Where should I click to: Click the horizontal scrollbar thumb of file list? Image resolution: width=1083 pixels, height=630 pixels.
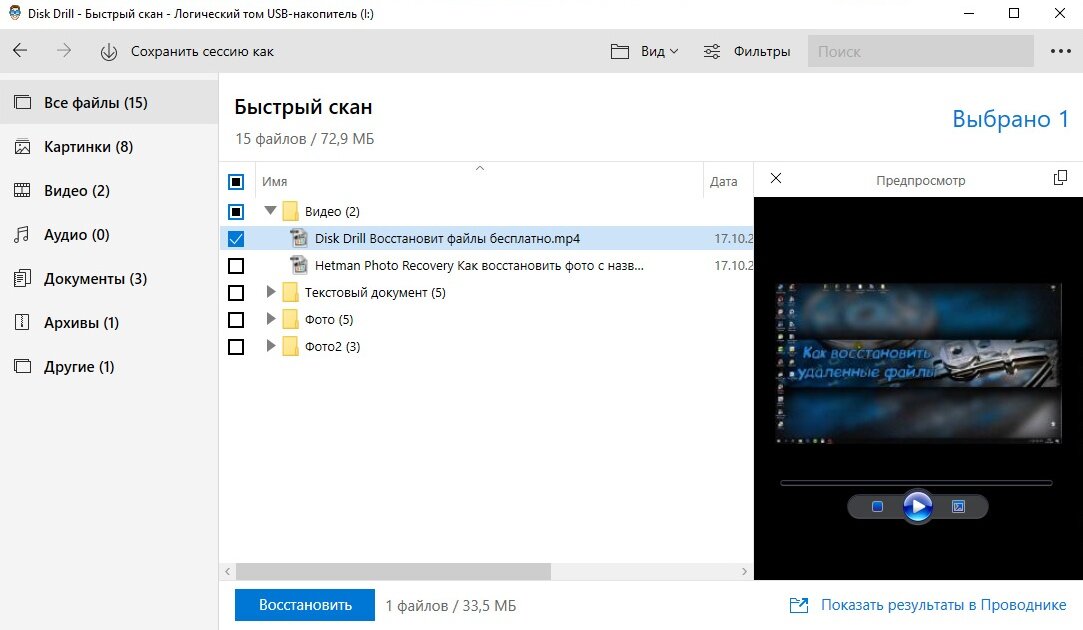pyautogui.click(x=393, y=571)
